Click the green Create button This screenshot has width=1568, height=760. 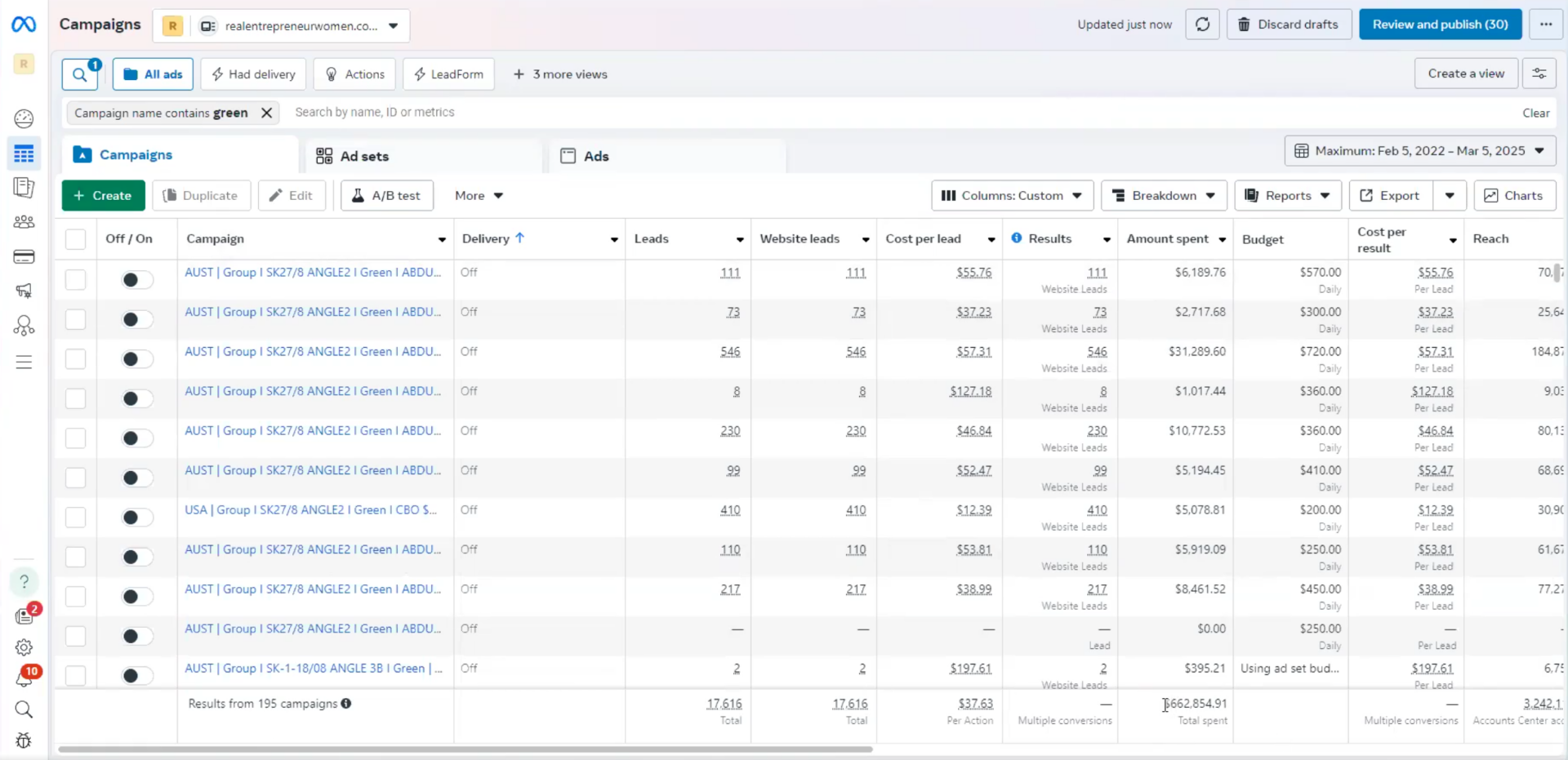[103, 195]
